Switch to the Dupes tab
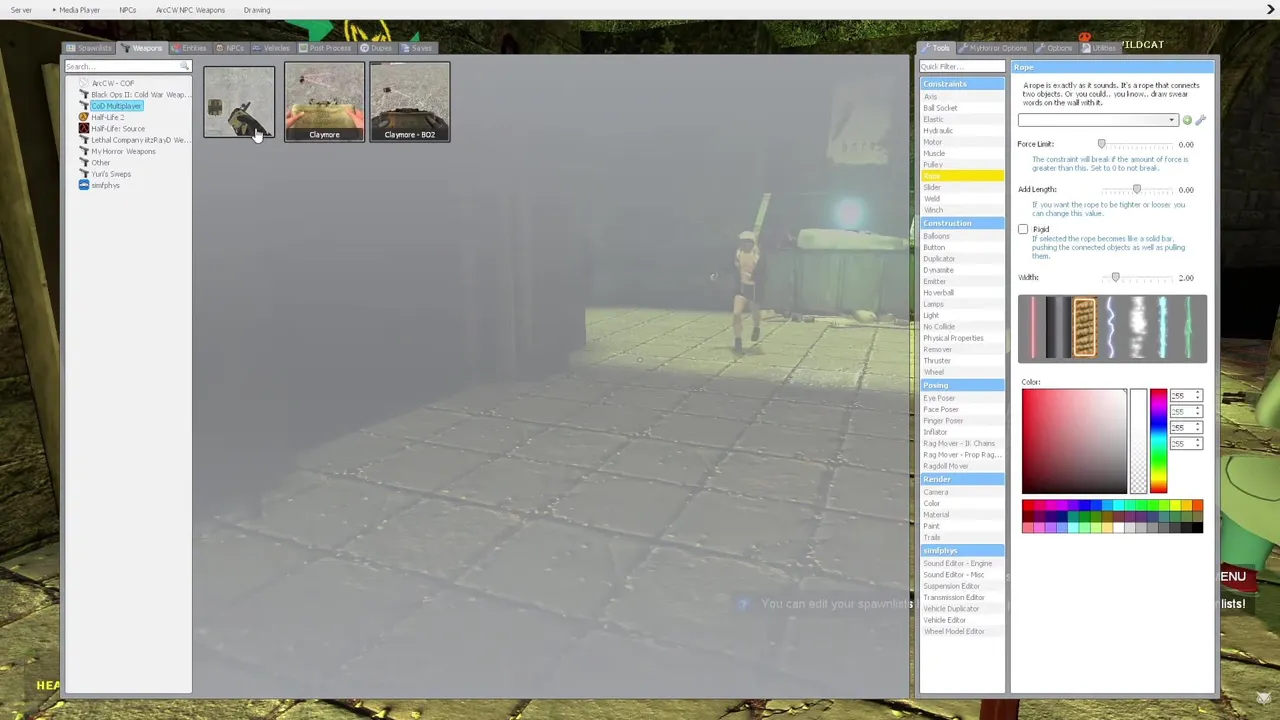This screenshot has height=720, width=1280. point(376,48)
